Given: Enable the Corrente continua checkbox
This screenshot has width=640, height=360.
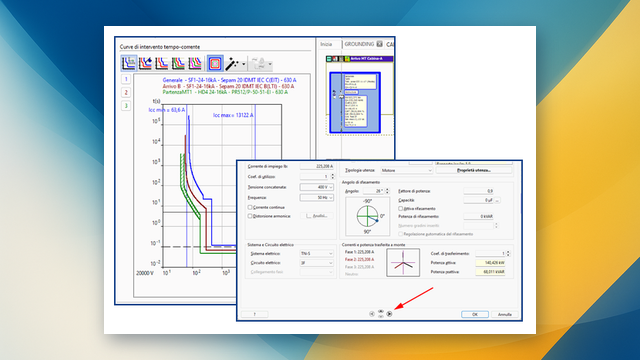Looking at the screenshot, I should pyautogui.click(x=250, y=207).
